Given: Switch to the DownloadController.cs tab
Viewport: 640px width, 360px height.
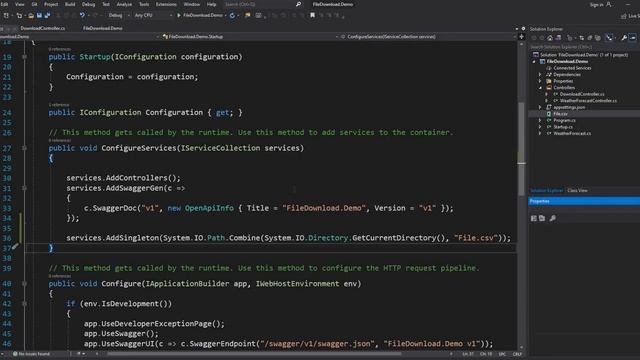Looking at the screenshot, I should pos(42,29).
